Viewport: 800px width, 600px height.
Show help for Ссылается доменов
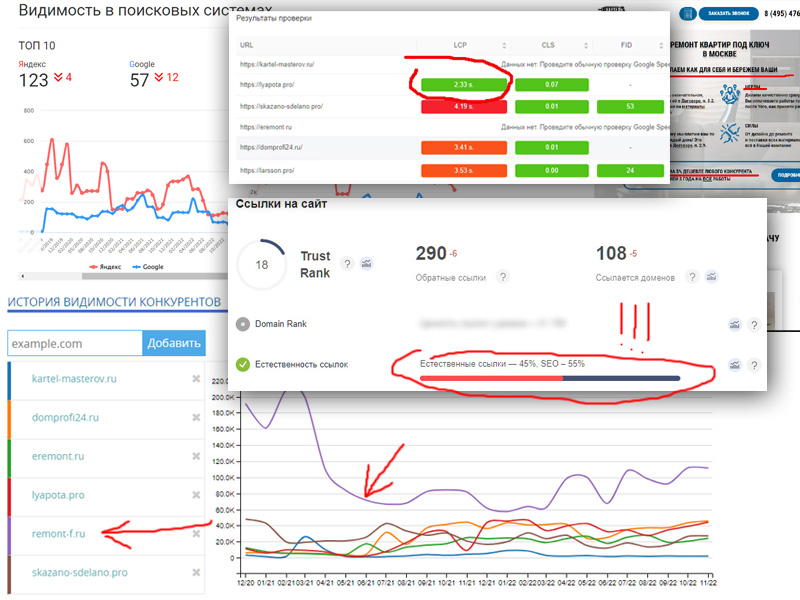click(692, 277)
